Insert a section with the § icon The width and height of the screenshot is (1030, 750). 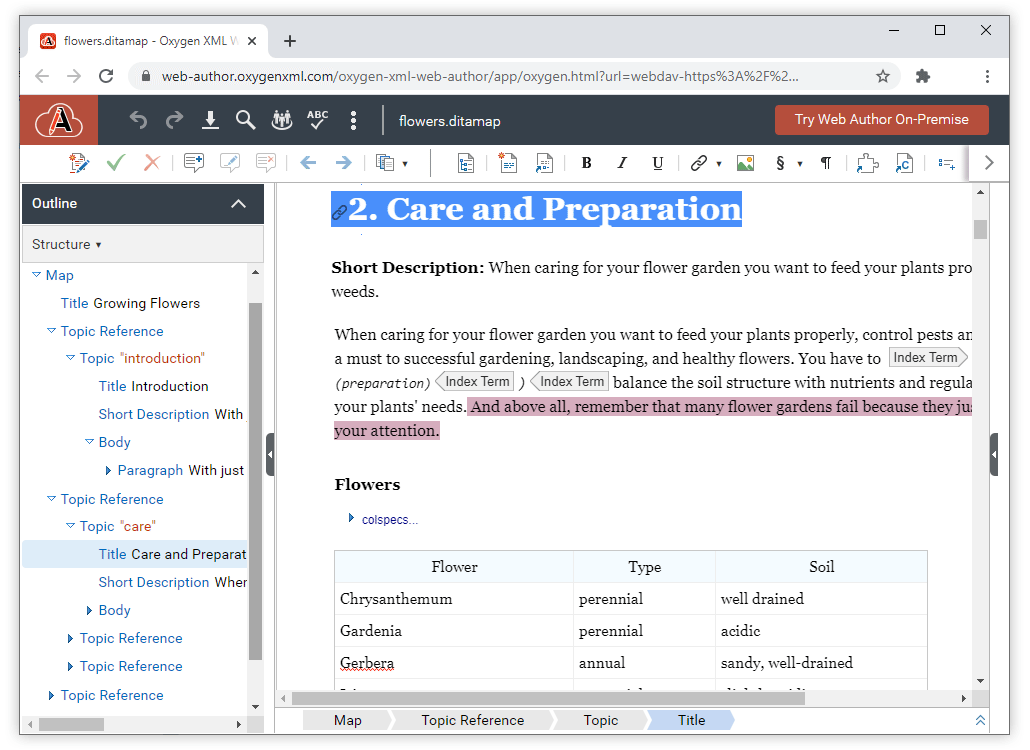[x=780, y=163]
